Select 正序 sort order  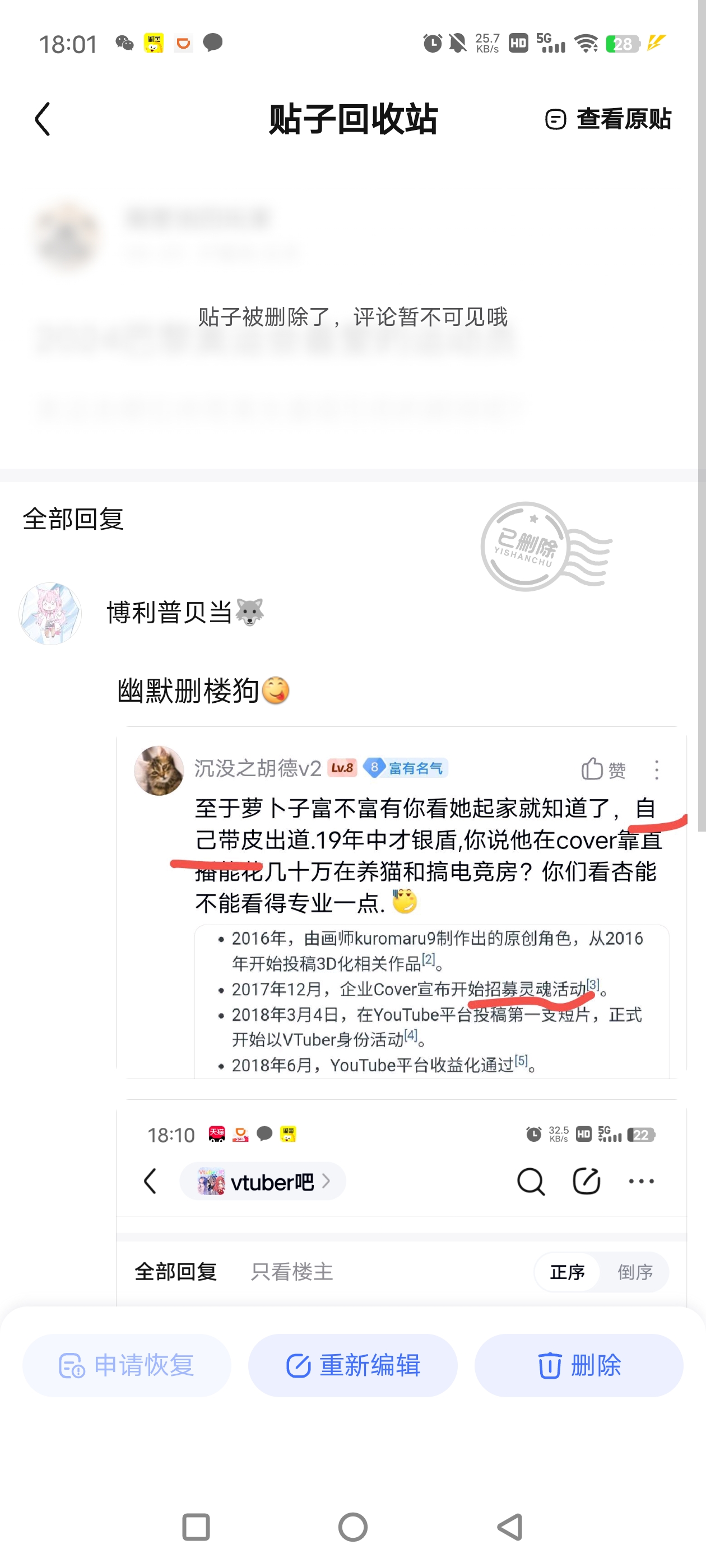pyautogui.click(x=567, y=1272)
